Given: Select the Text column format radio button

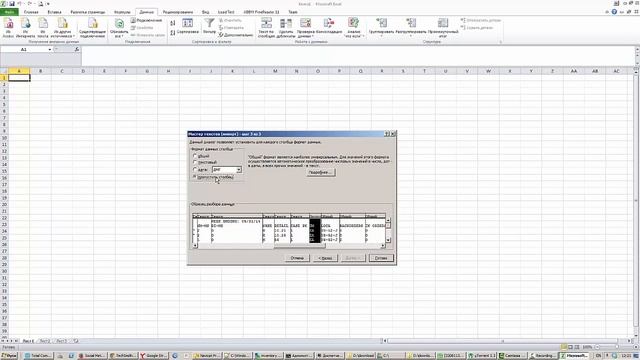Looking at the screenshot, I should 195,162.
